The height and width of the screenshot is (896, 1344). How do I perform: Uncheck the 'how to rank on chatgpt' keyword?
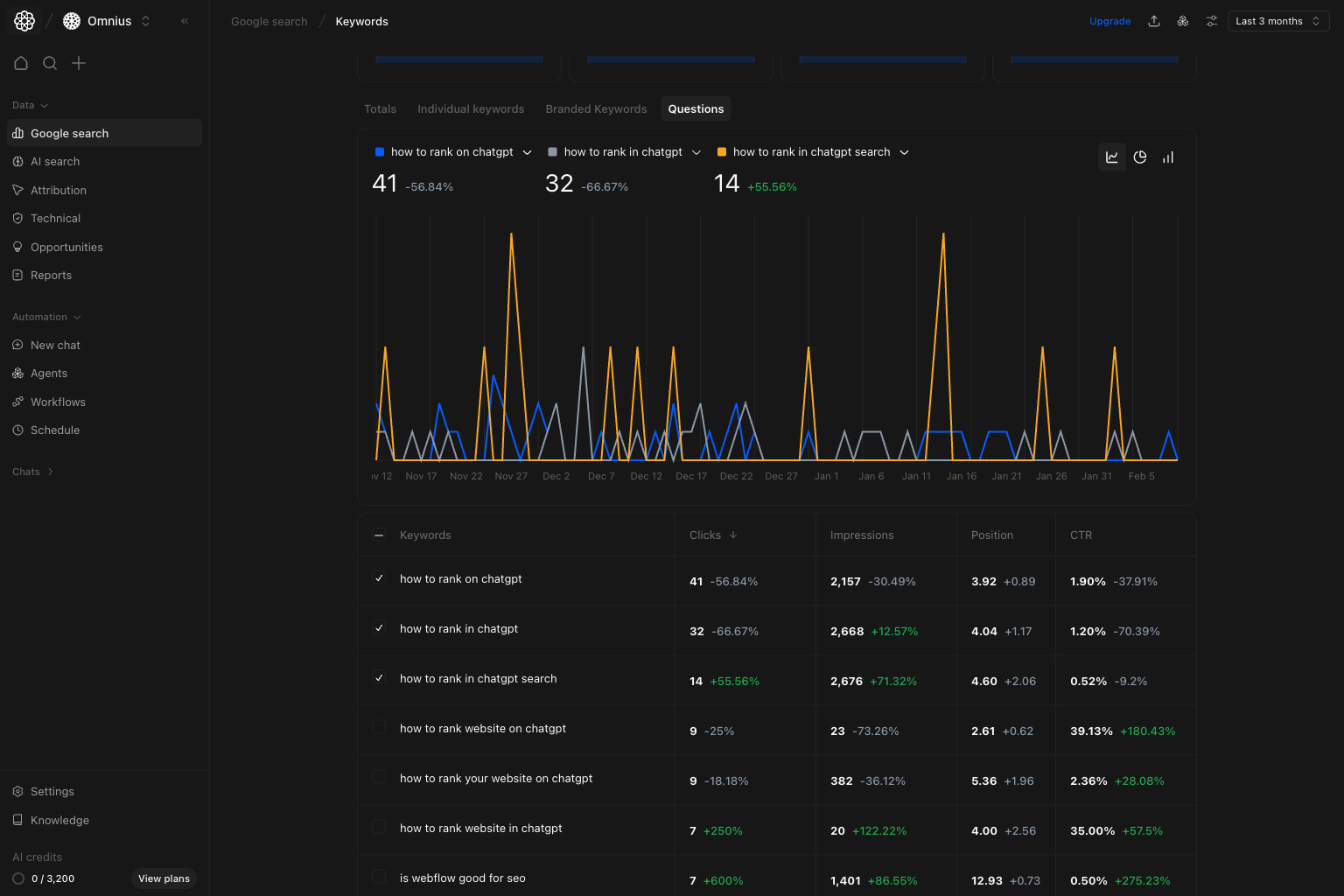379,578
